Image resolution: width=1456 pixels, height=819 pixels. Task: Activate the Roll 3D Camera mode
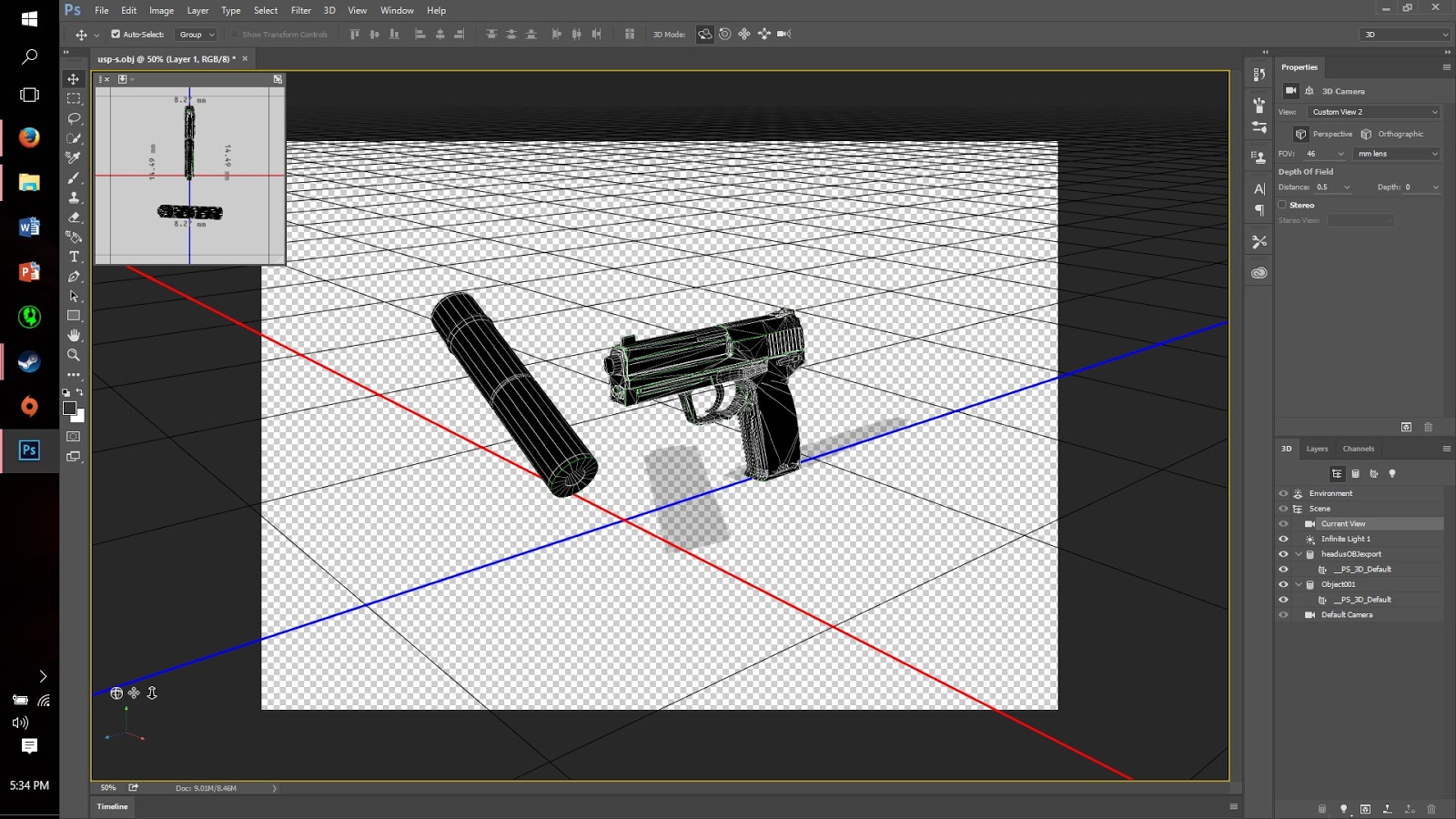coord(724,34)
